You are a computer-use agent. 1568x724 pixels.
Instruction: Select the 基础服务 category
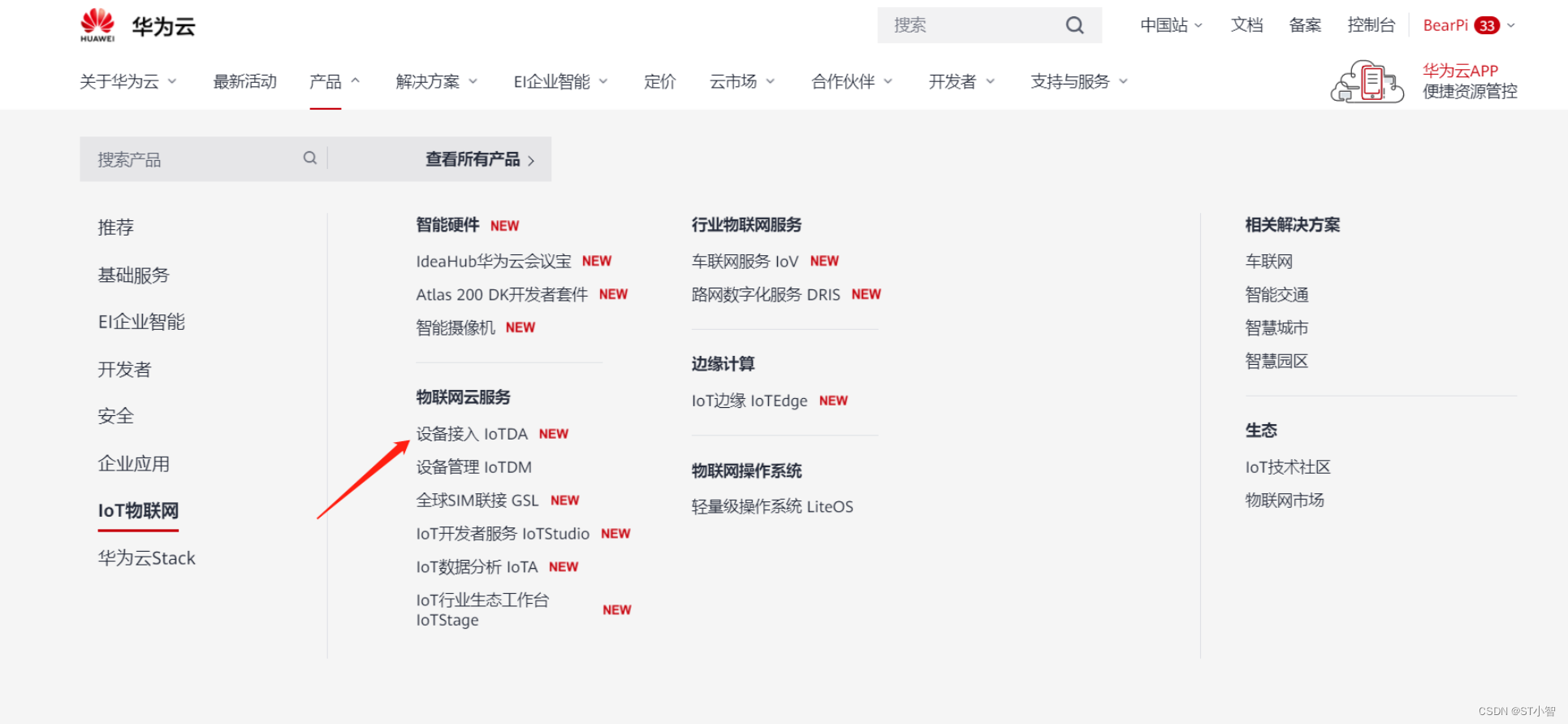pos(133,275)
